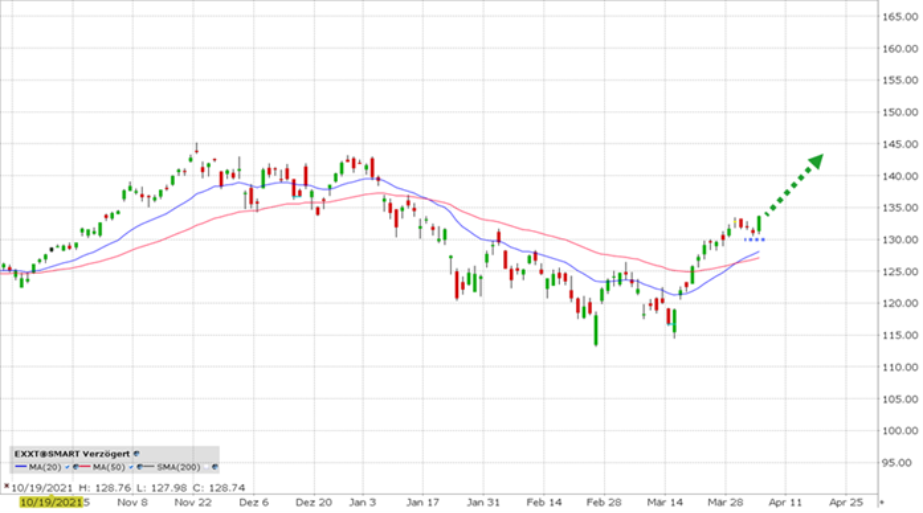Enable the SMA(200) indicator checkbox
The image size is (923, 513).
pos(207,467)
